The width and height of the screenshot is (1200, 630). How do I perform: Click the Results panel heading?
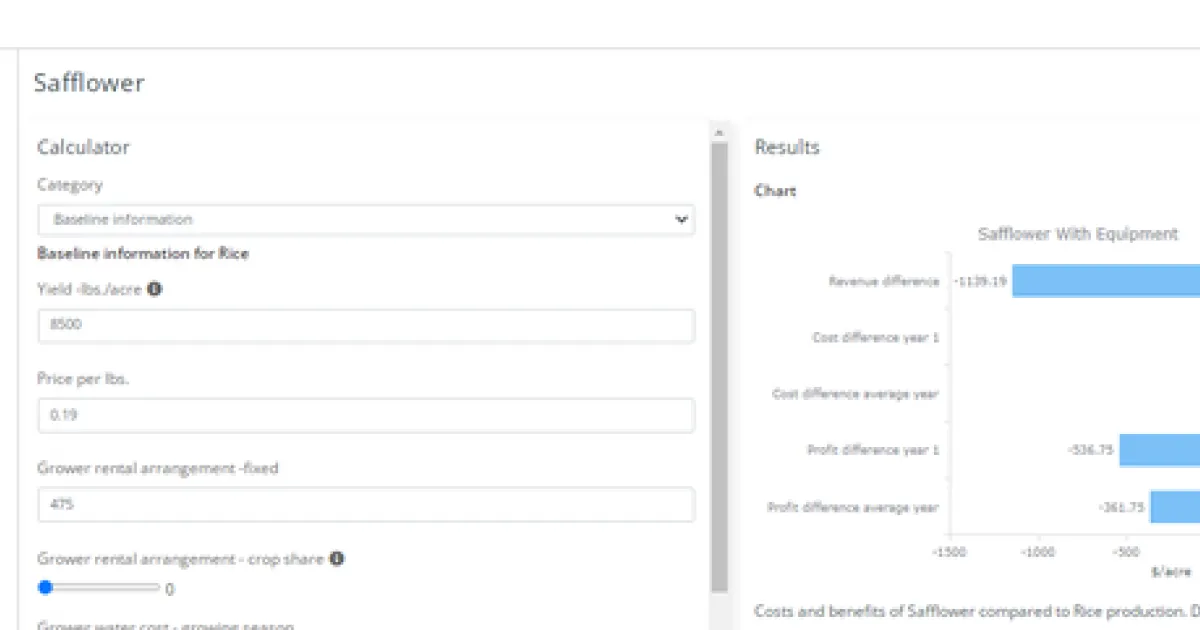[x=787, y=147]
